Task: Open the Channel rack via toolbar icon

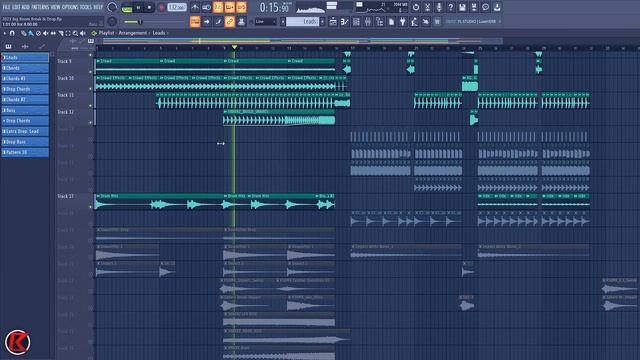Action: coord(356,22)
